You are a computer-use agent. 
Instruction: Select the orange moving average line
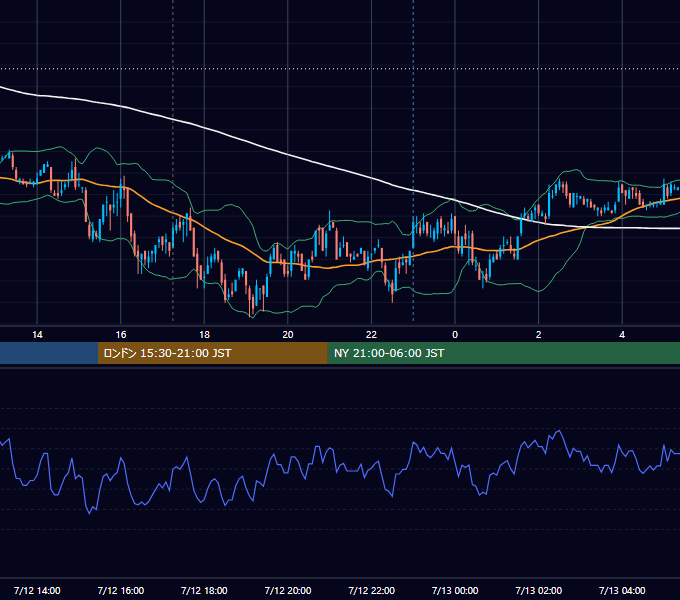226,240
